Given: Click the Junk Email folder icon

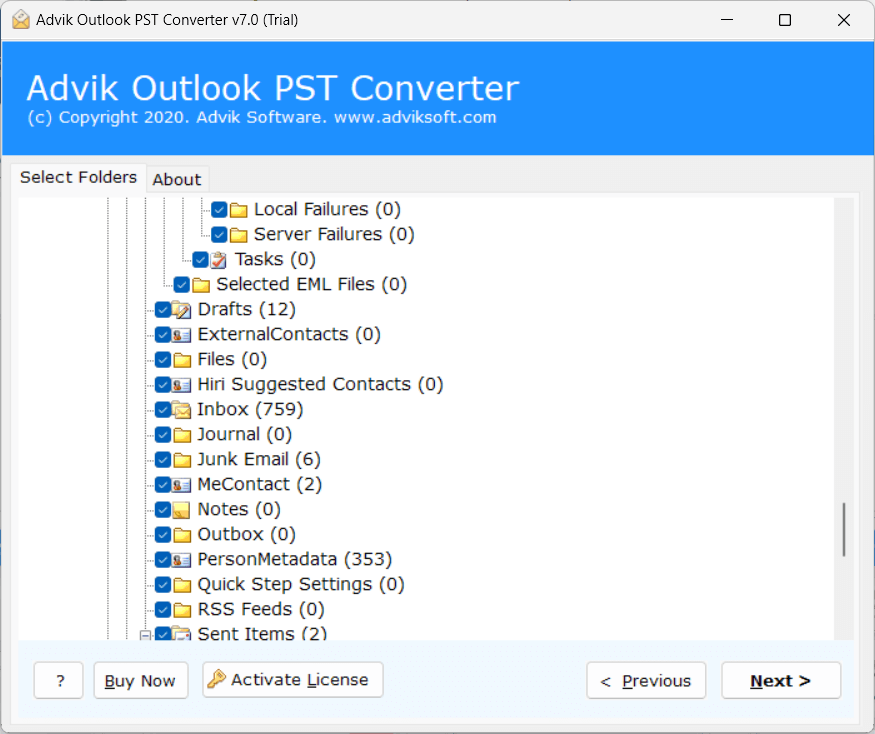Looking at the screenshot, I should click(182, 460).
